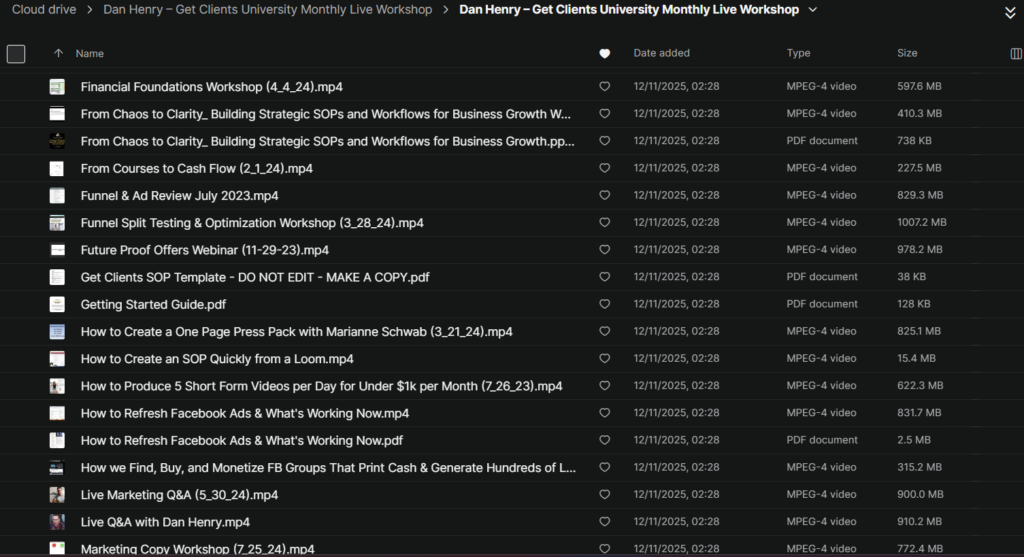Click PDF icon of Getting Started Guide
Viewport: 1024px width, 557px height.
[x=57, y=304]
